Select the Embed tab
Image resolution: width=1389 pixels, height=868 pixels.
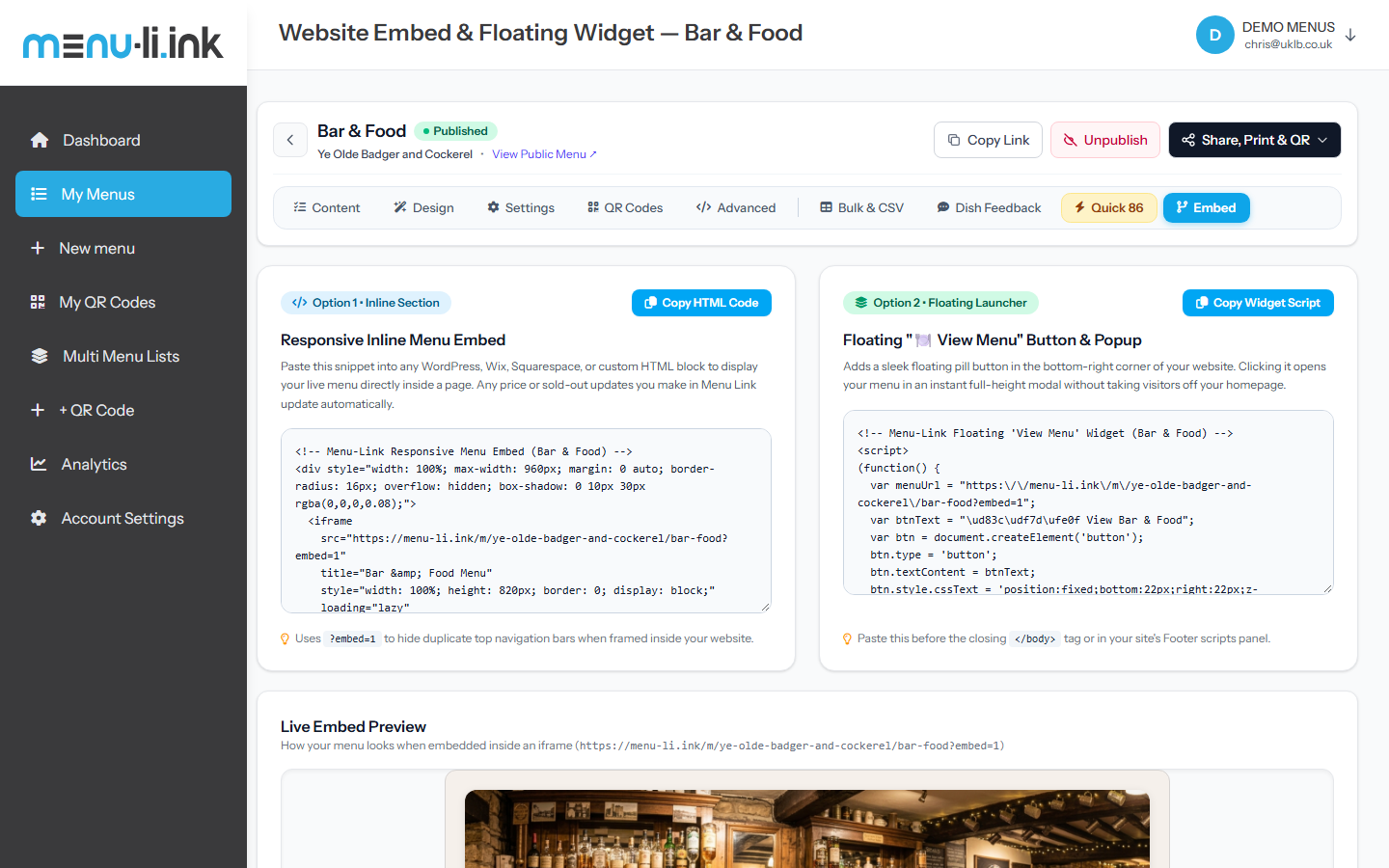[1207, 207]
